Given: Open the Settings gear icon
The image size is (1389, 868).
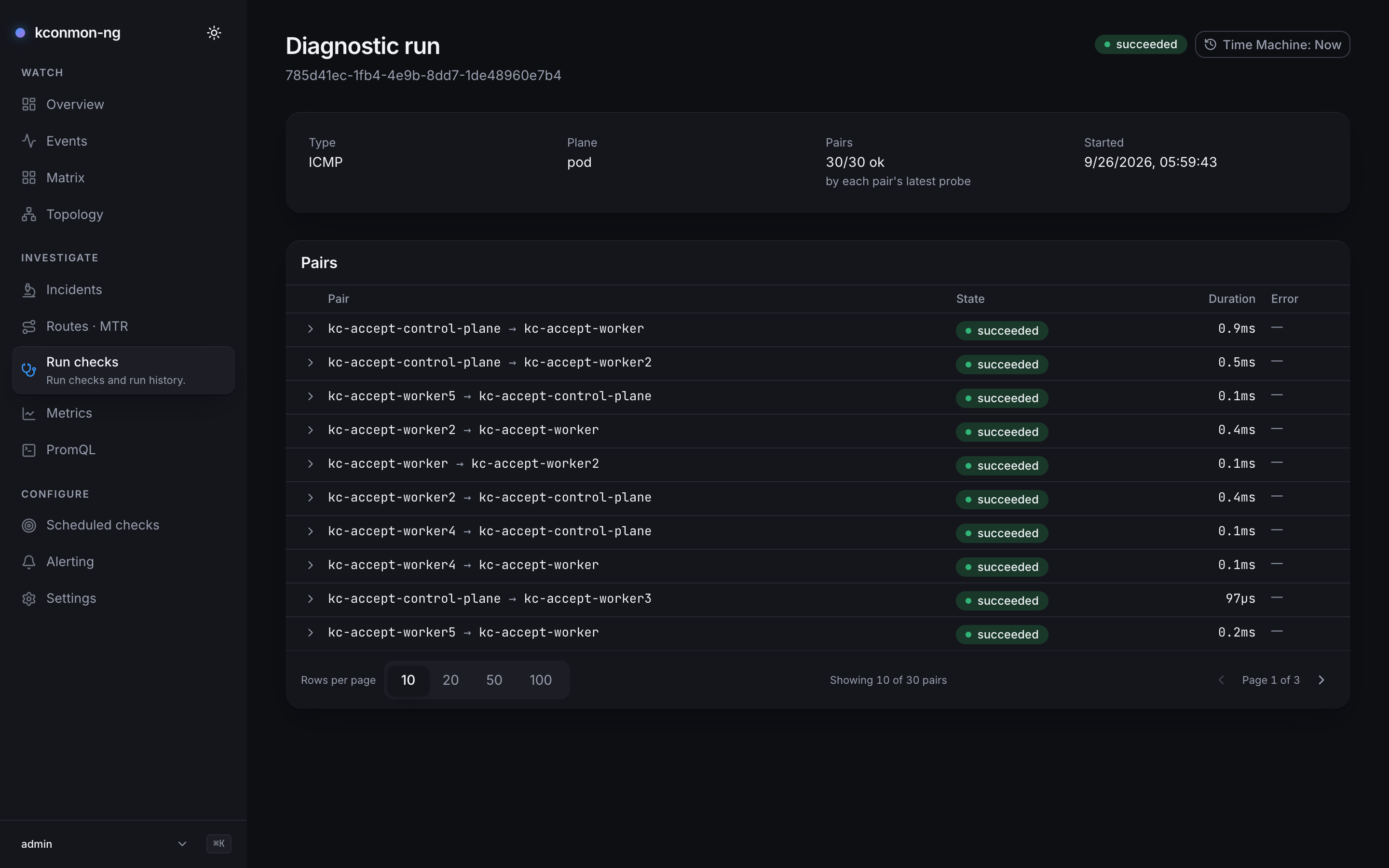Looking at the screenshot, I should 29,599.
